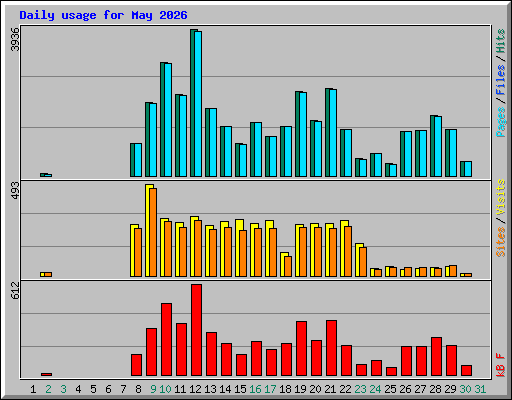512x400 pixels.
Task: Click the red KB bar for day 30
Action: coord(466,371)
